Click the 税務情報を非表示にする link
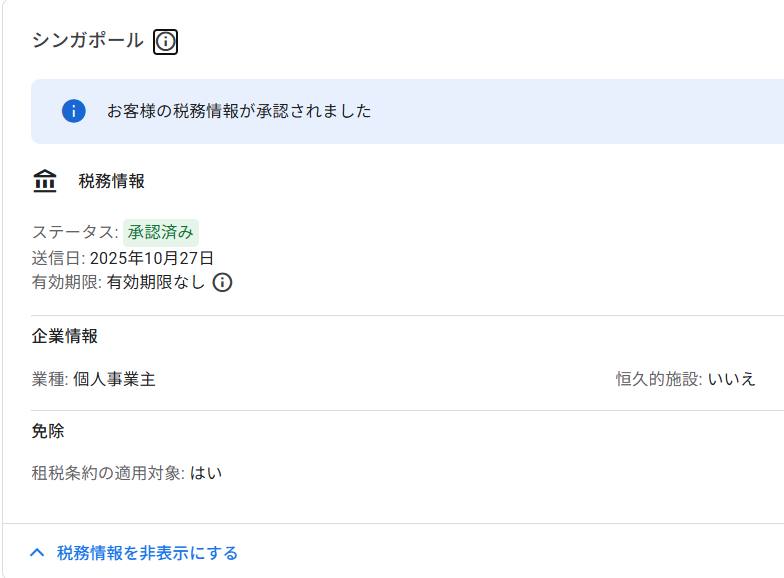Image resolution: width=784 pixels, height=578 pixels. tap(147, 553)
